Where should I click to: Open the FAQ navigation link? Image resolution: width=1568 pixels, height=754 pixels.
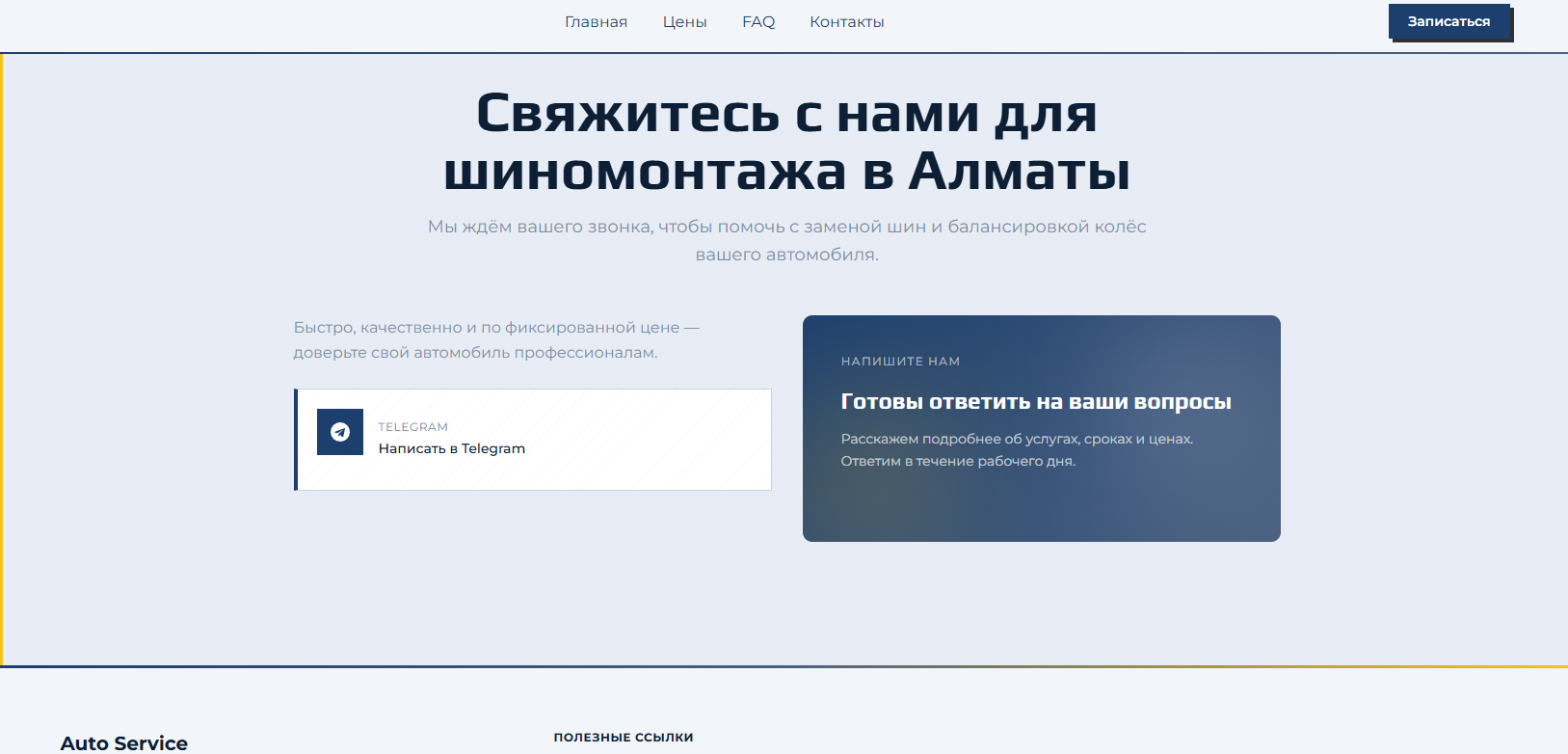(x=758, y=22)
